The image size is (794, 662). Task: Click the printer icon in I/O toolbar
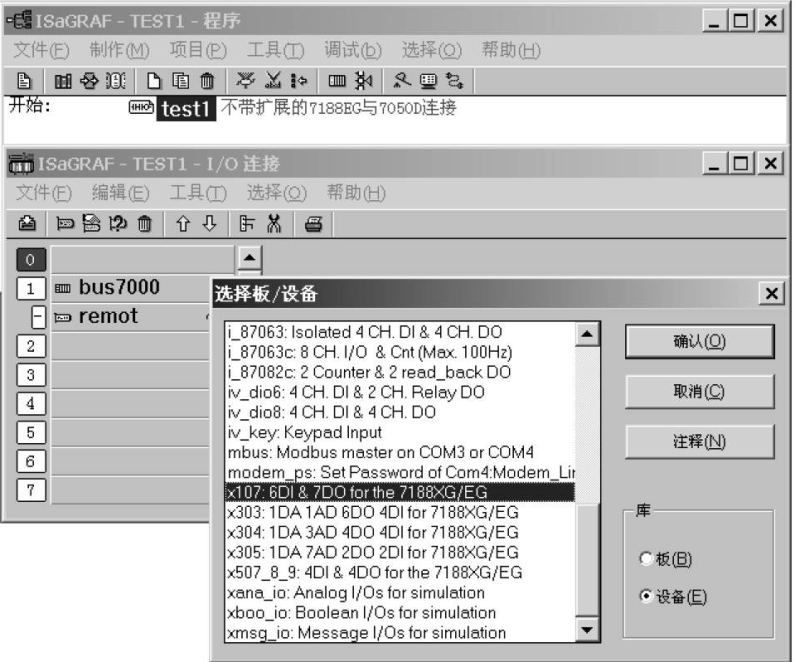click(313, 223)
